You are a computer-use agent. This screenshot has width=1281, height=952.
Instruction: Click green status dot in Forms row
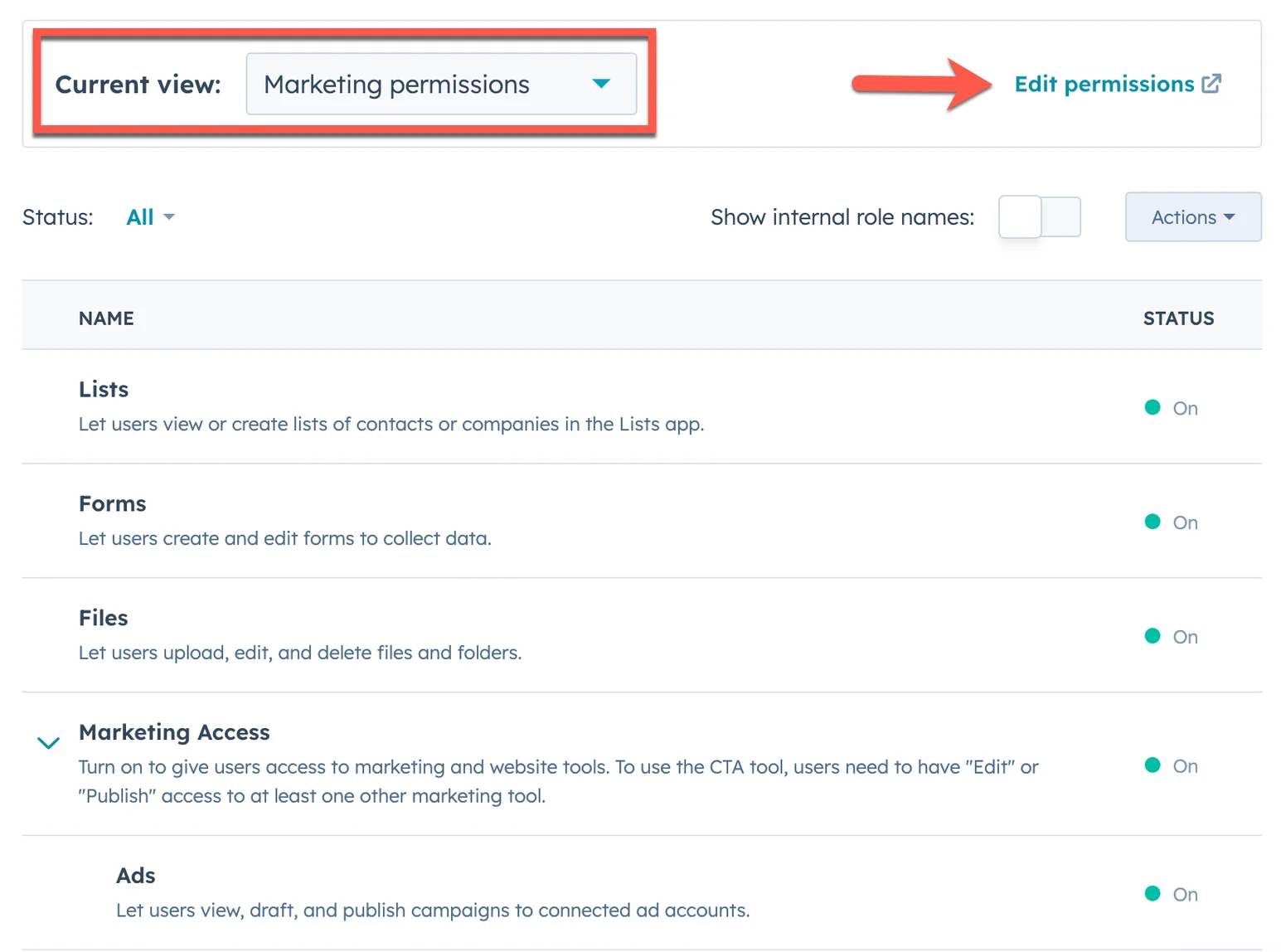[1152, 522]
